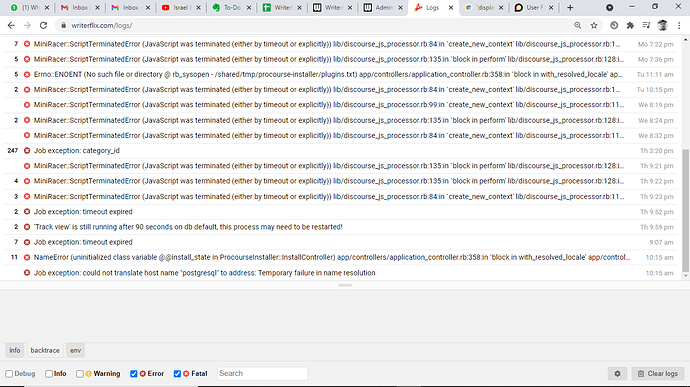Select MiniRacer error row from We 8:32 pm
The height and width of the screenshot is (387, 690).
point(340,135)
